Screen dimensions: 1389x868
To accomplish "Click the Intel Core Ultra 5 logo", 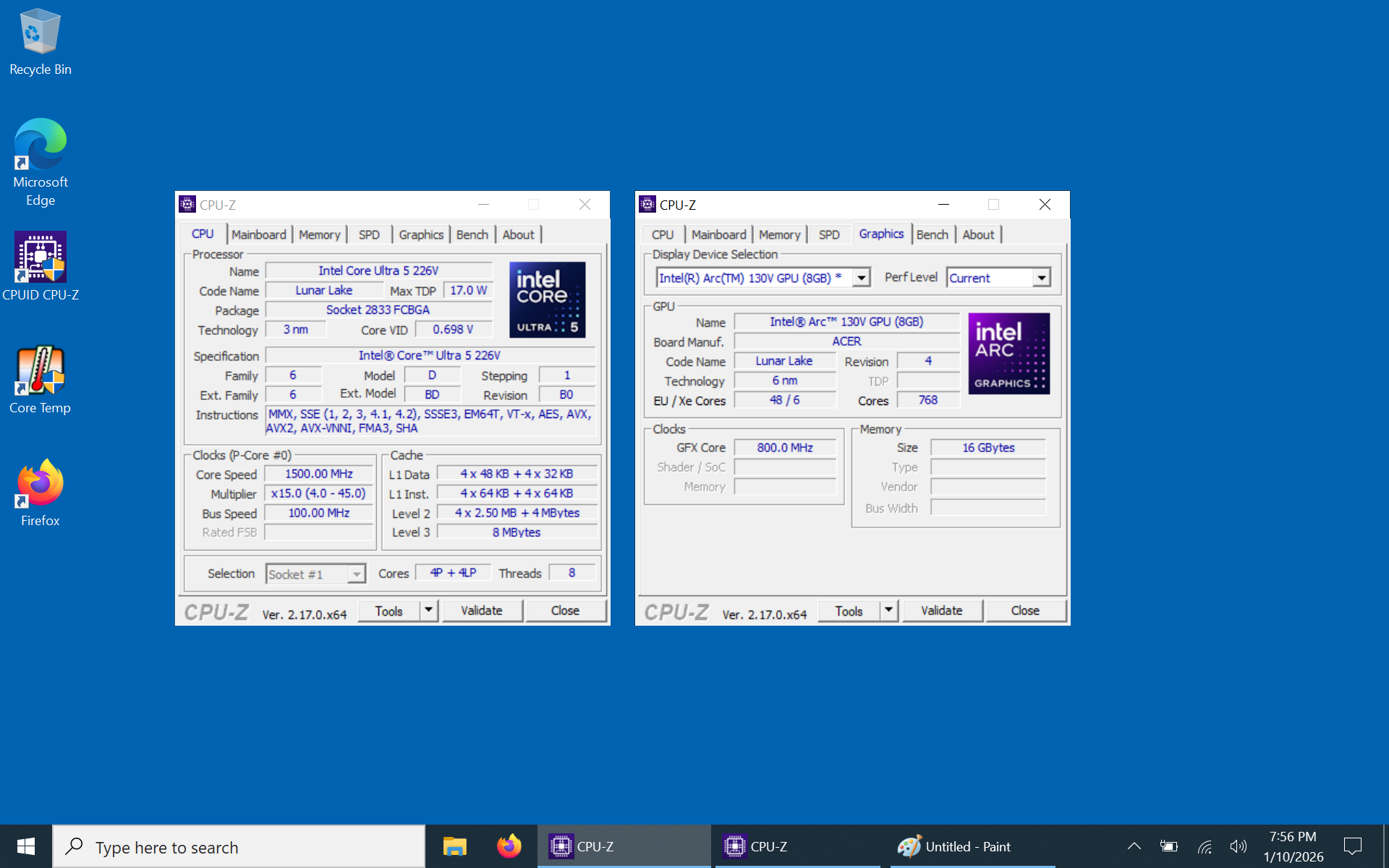I will 547,299.
